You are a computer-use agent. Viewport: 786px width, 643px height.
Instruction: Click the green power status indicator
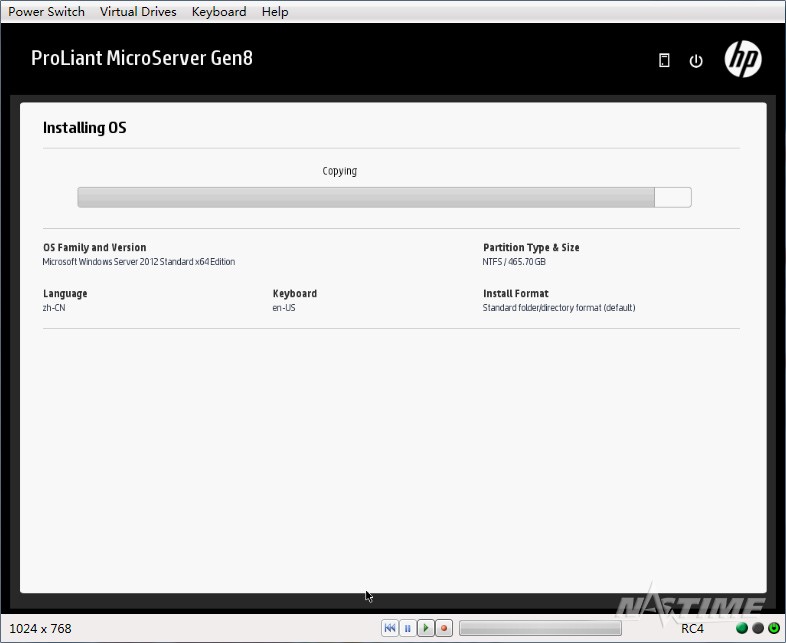pos(774,628)
